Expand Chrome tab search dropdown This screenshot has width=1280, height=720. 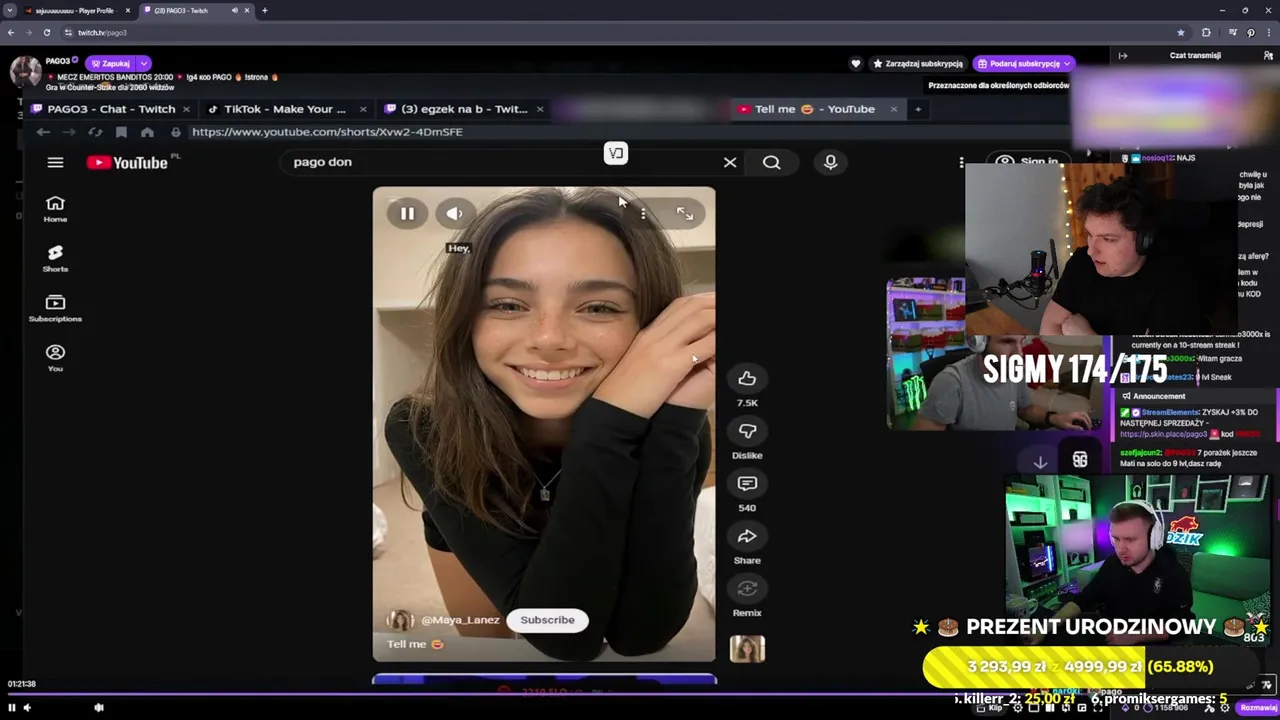point(9,10)
